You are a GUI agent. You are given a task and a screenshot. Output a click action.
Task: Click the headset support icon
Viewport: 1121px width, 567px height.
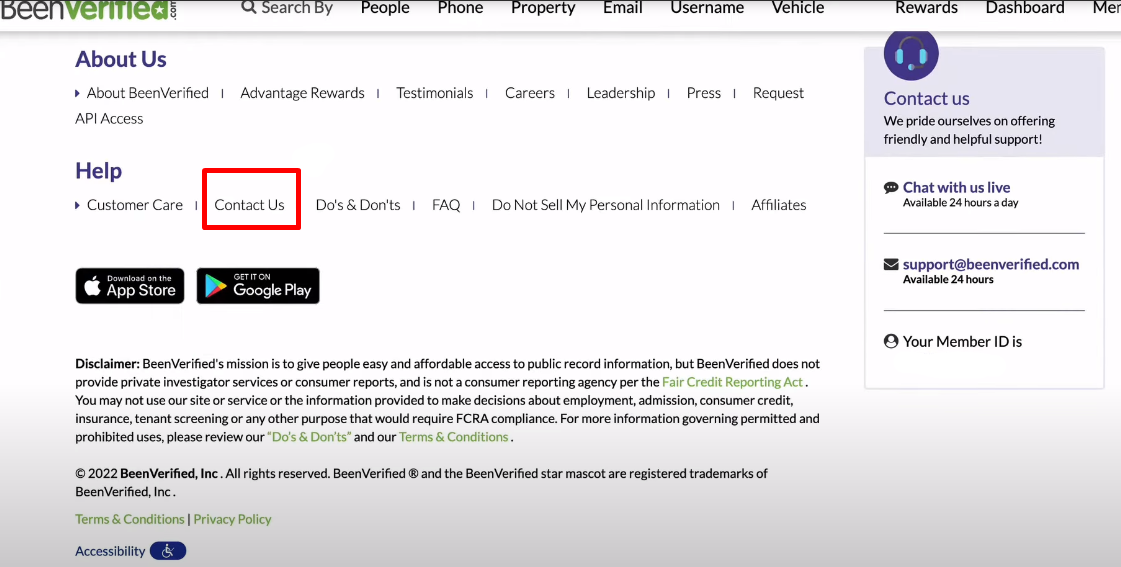[x=911, y=54]
